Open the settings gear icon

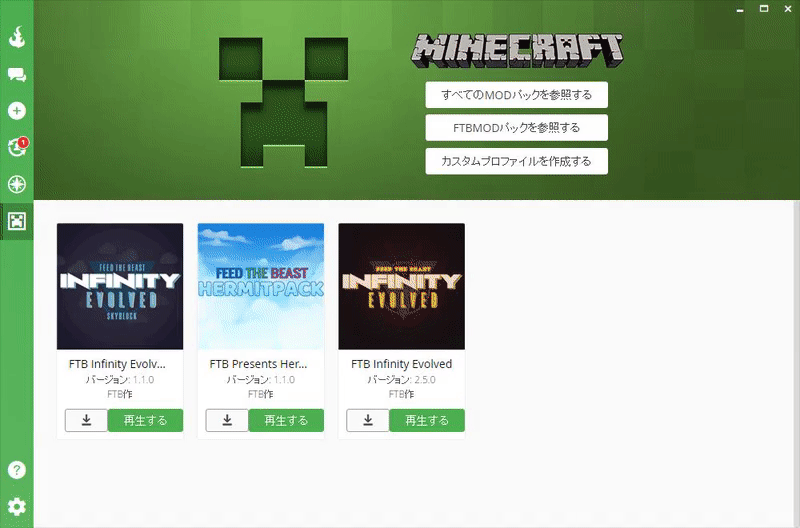point(17,507)
